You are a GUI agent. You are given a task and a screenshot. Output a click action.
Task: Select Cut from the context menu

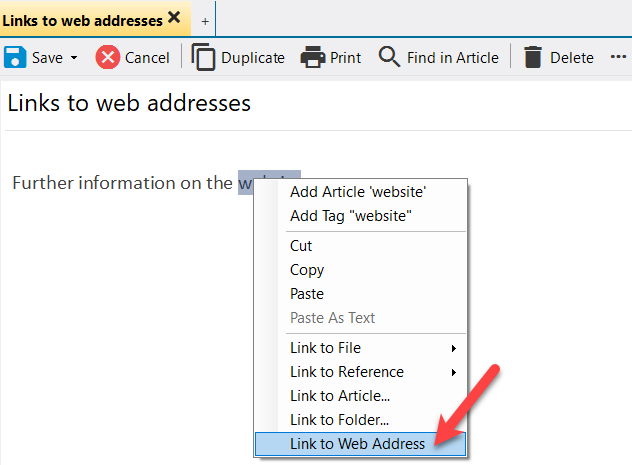301,246
